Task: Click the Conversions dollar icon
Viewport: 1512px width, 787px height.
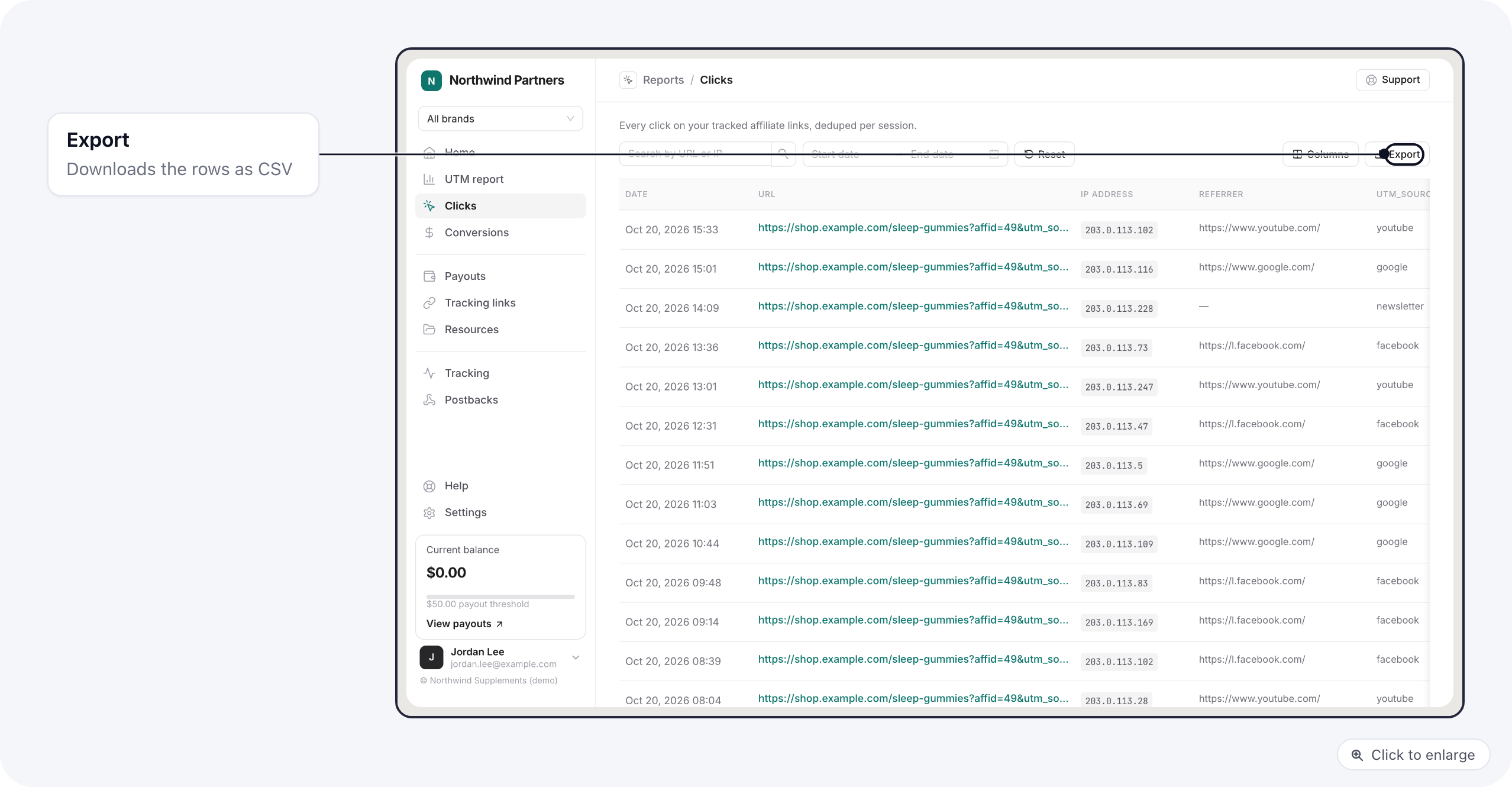Action: click(429, 233)
